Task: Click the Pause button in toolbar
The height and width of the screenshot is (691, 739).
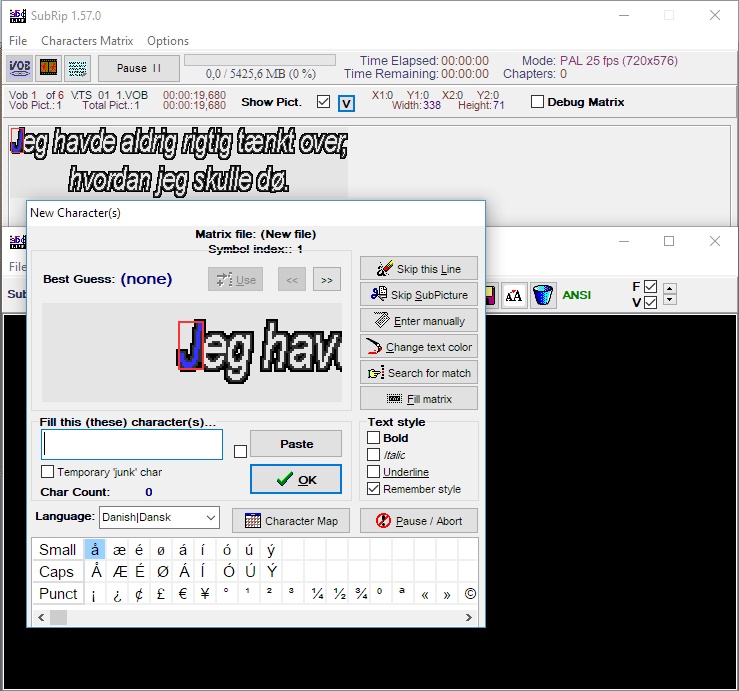Action: coord(139,68)
